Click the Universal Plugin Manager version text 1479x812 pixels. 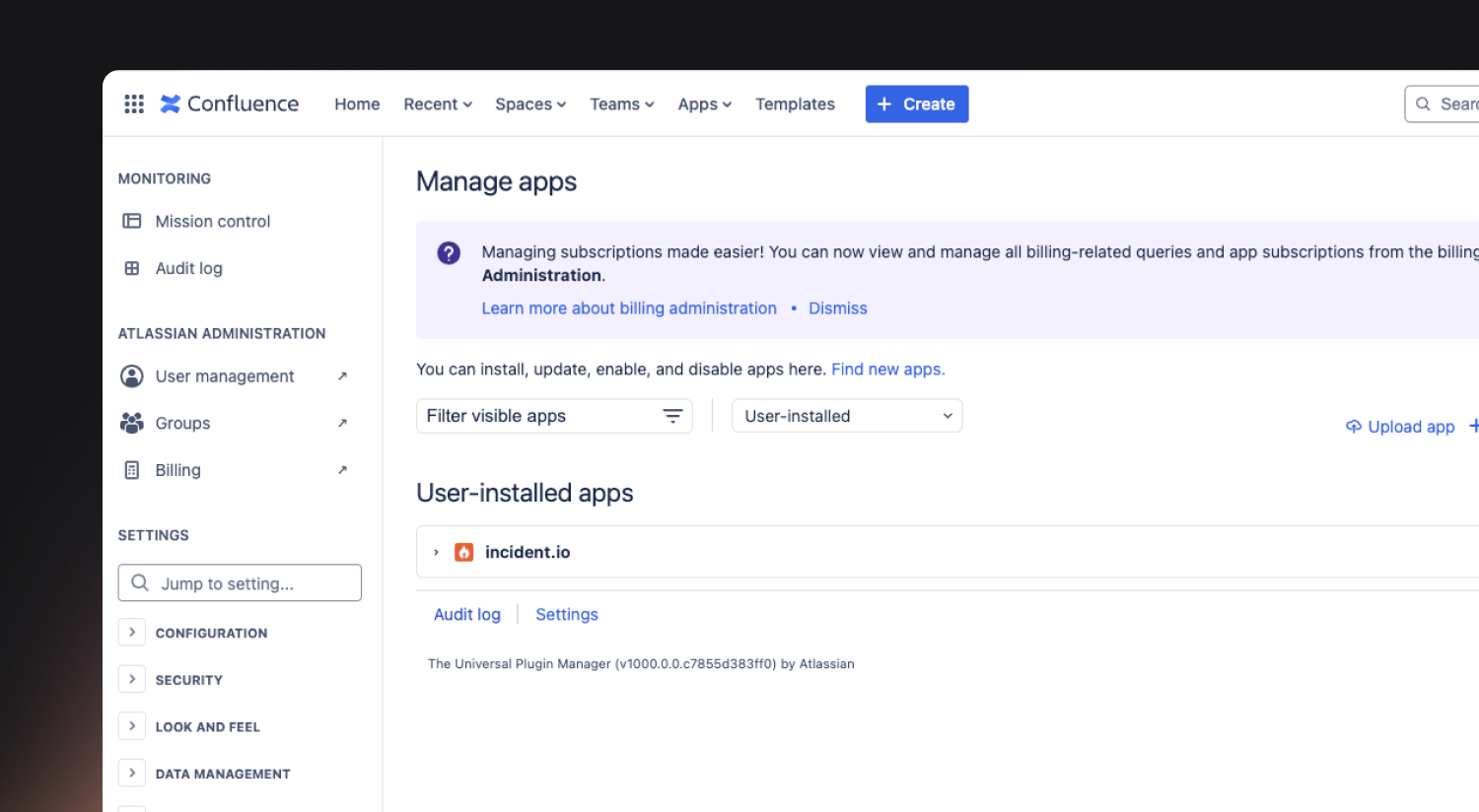(641, 664)
